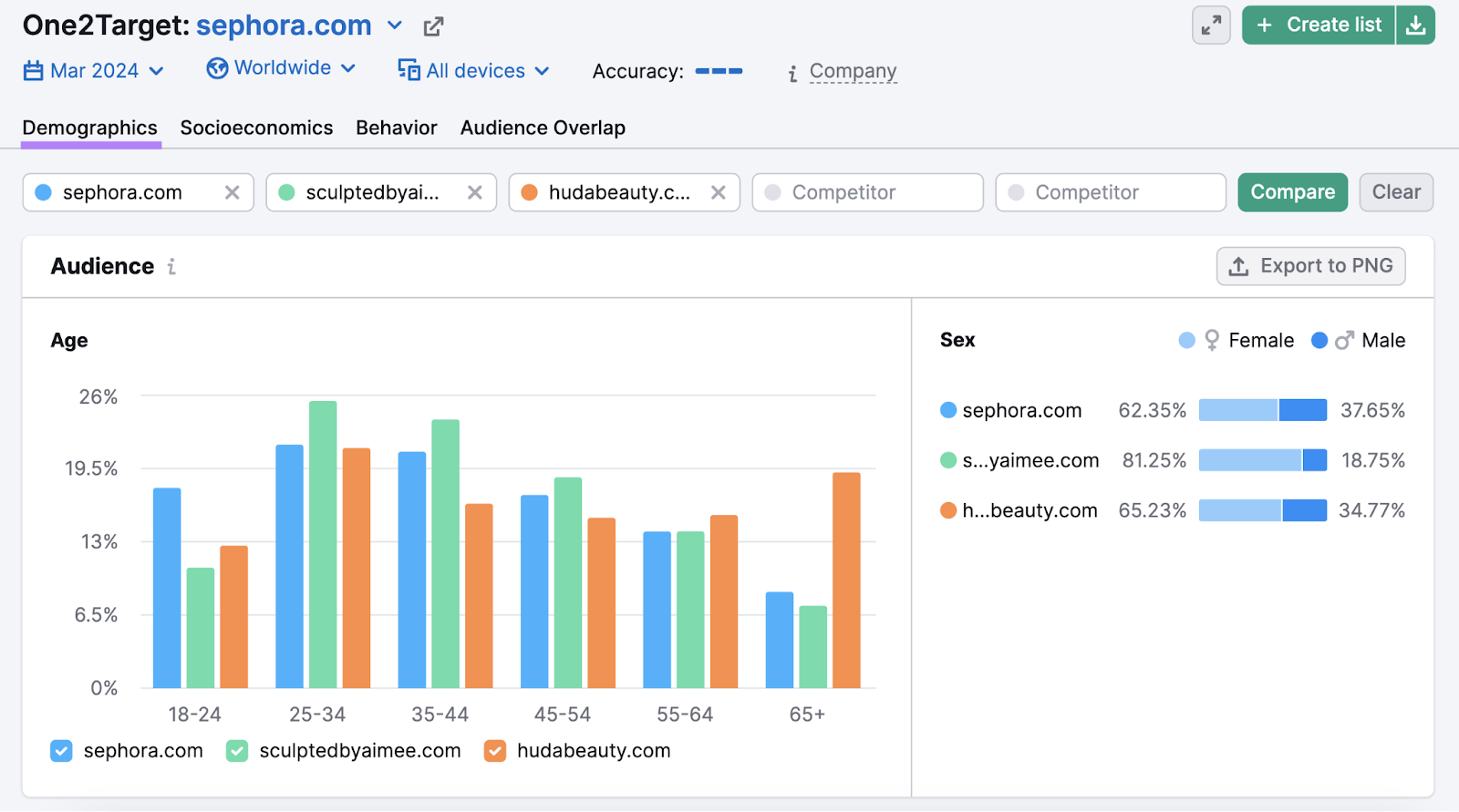
Task: Remove the hudabeauty competitor chip
Action: (719, 192)
